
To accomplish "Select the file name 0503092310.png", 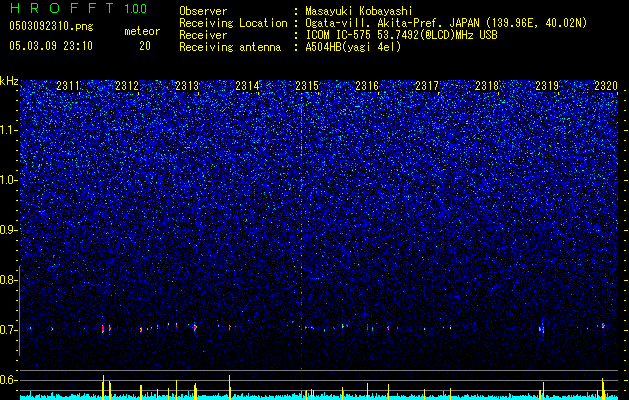I will tap(51, 27).
